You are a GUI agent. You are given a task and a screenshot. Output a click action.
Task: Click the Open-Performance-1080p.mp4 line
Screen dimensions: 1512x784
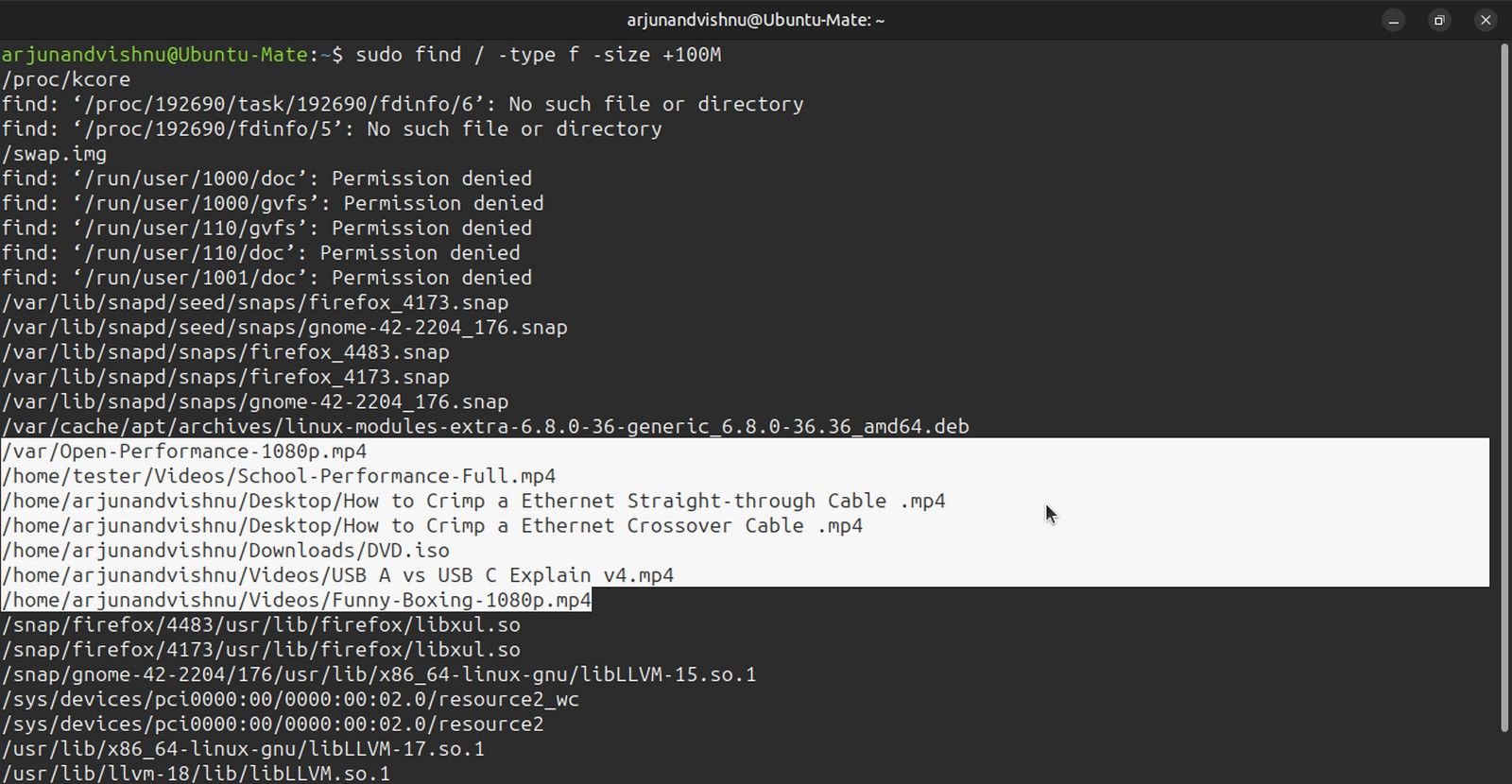click(x=185, y=452)
